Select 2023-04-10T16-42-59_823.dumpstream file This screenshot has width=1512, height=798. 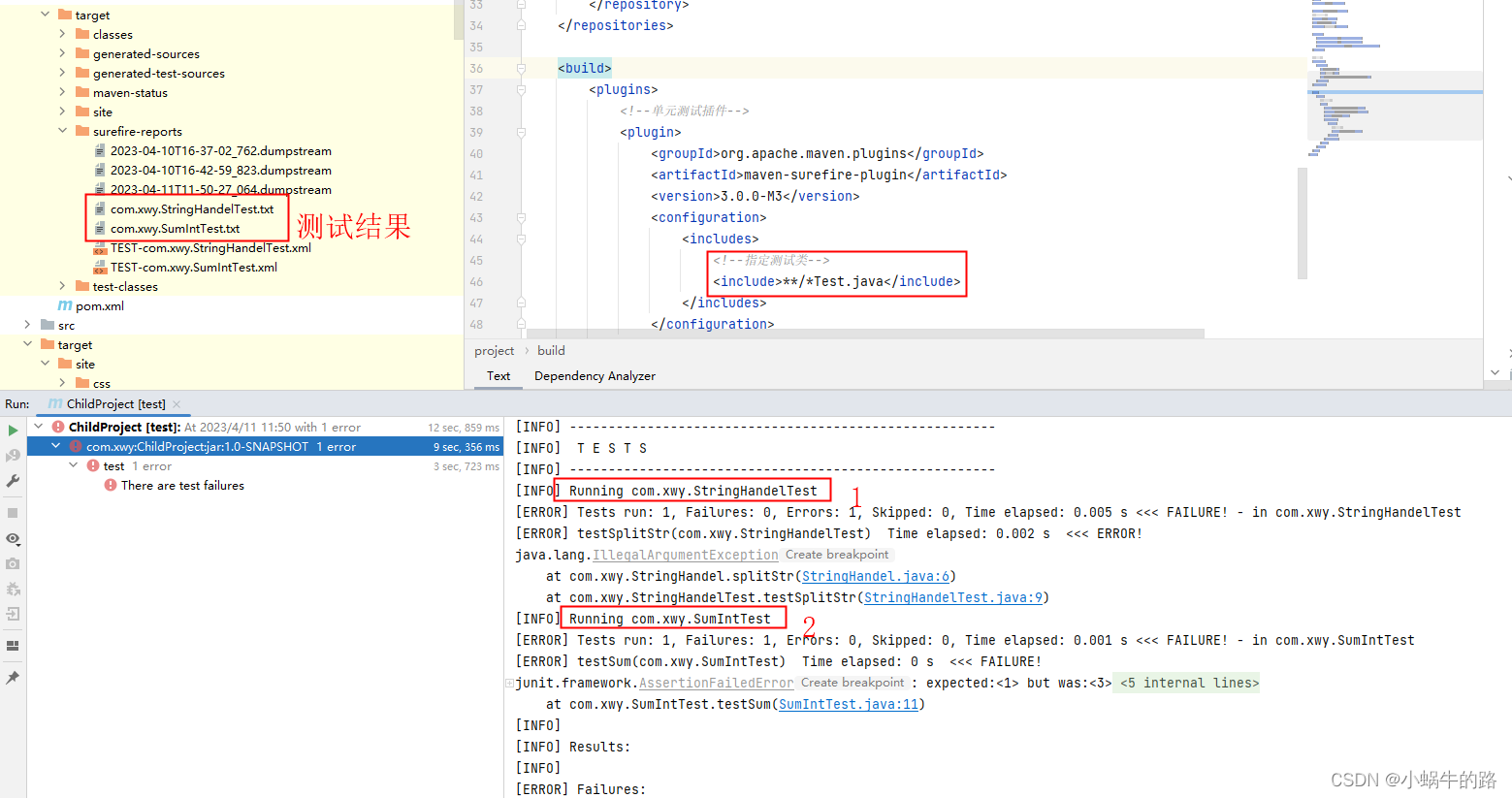[x=220, y=170]
